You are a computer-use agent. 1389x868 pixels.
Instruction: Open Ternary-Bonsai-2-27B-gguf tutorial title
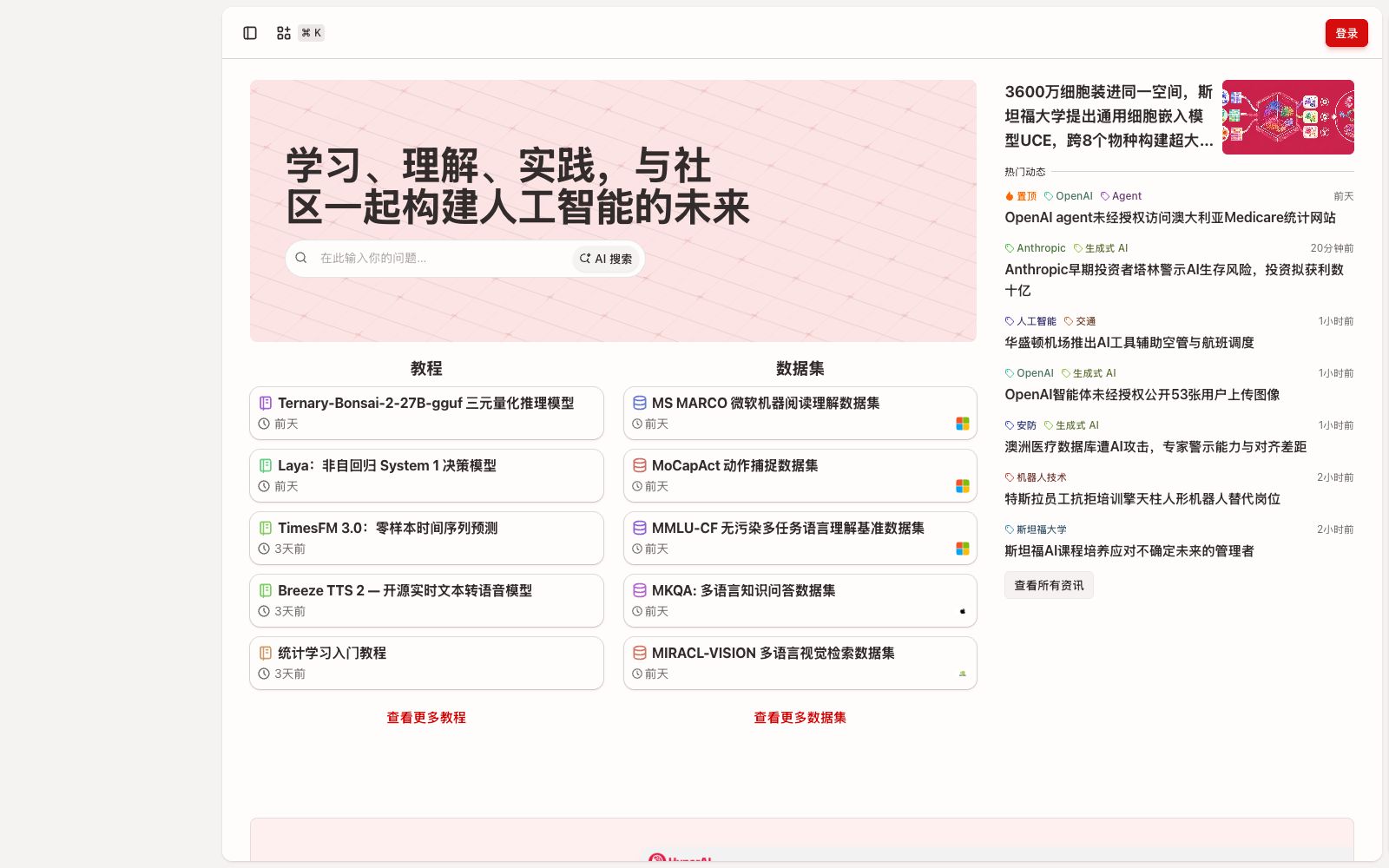[x=425, y=403]
